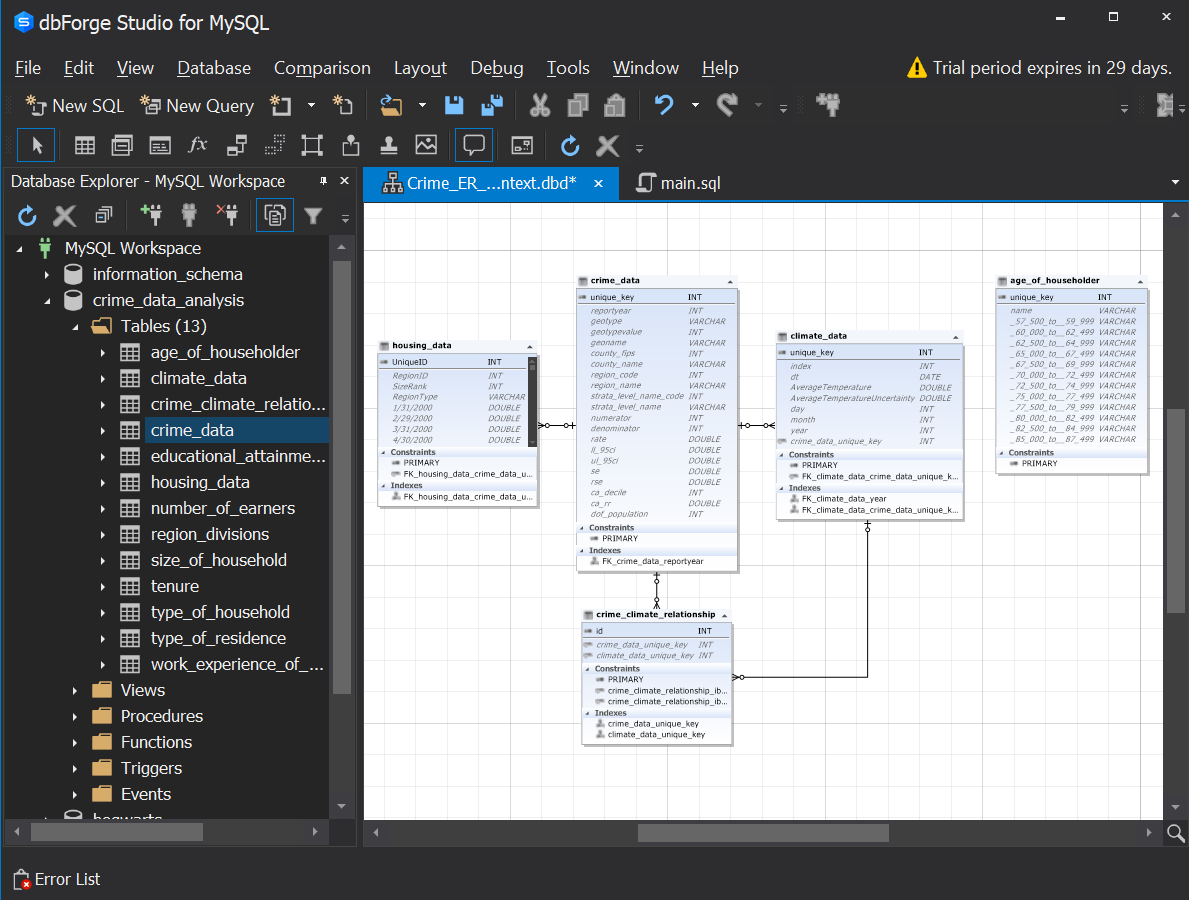This screenshot has height=900, width=1189.
Task: Click the stamp tool icon
Action: tap(388, 145)
